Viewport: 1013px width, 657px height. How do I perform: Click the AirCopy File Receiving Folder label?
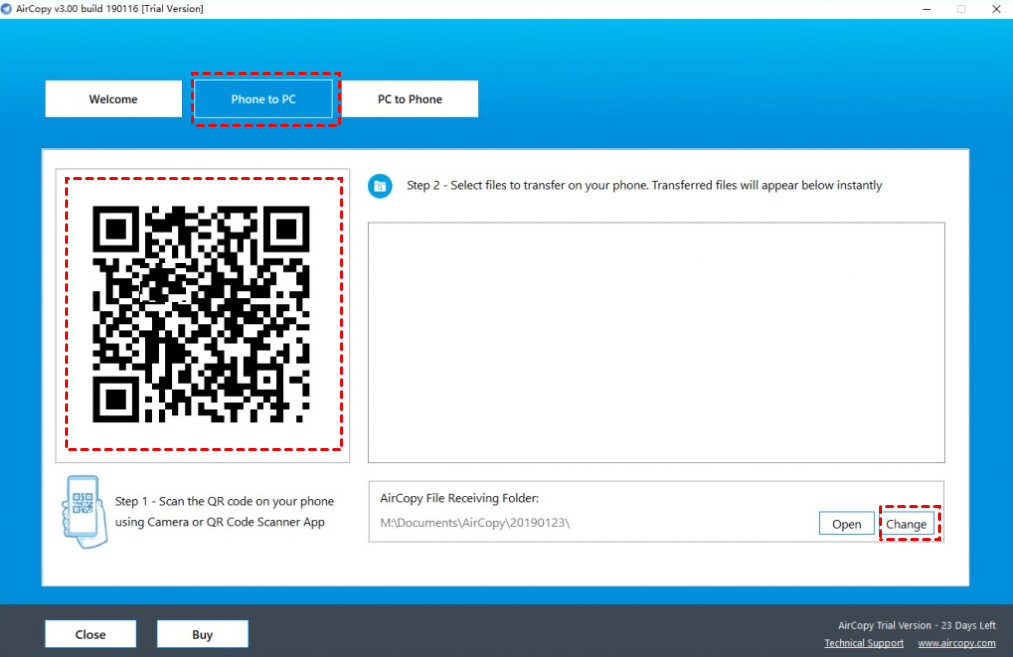point(459,498)
